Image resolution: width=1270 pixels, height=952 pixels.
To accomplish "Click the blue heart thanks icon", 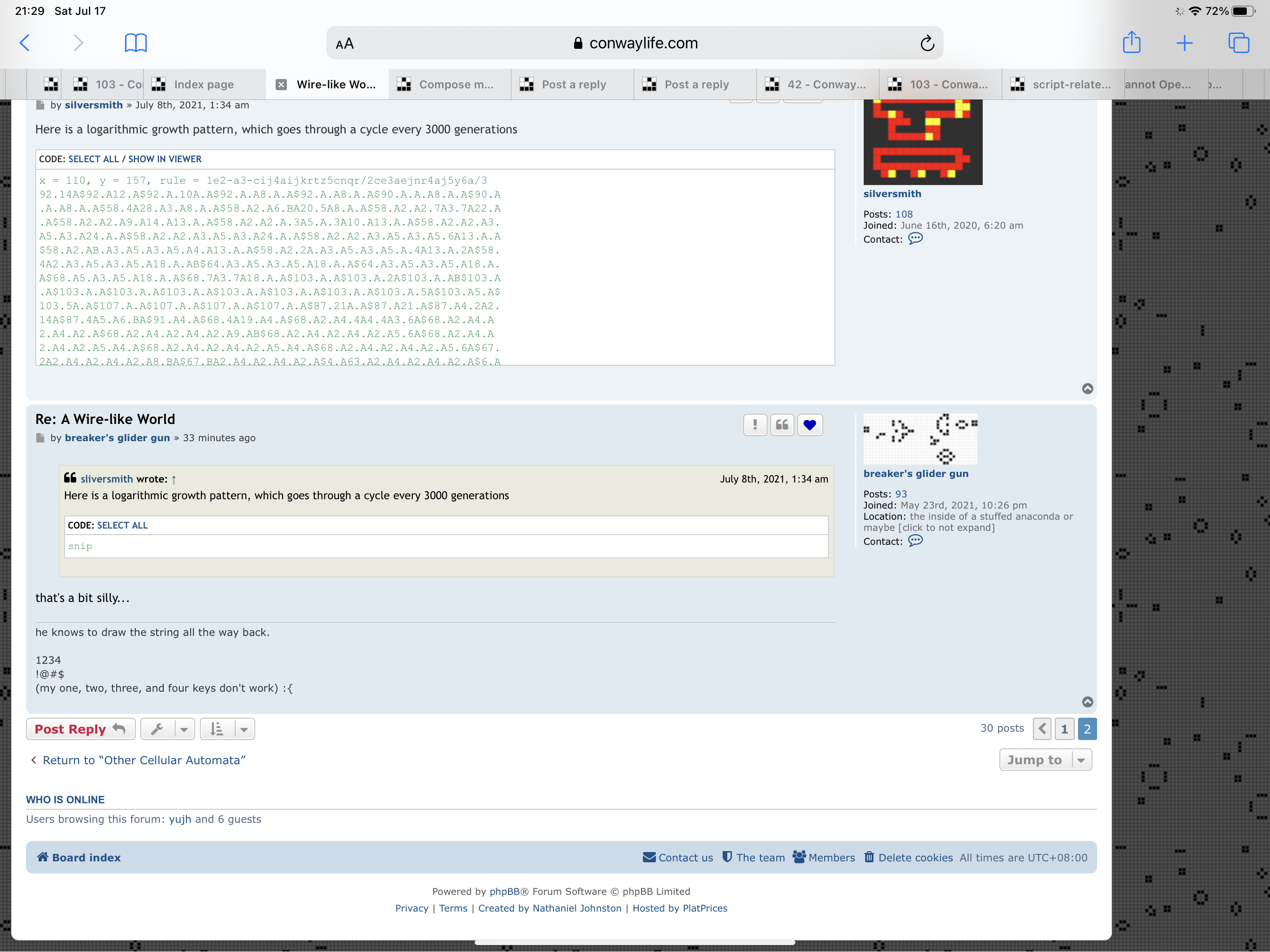I will click(809, 425).
